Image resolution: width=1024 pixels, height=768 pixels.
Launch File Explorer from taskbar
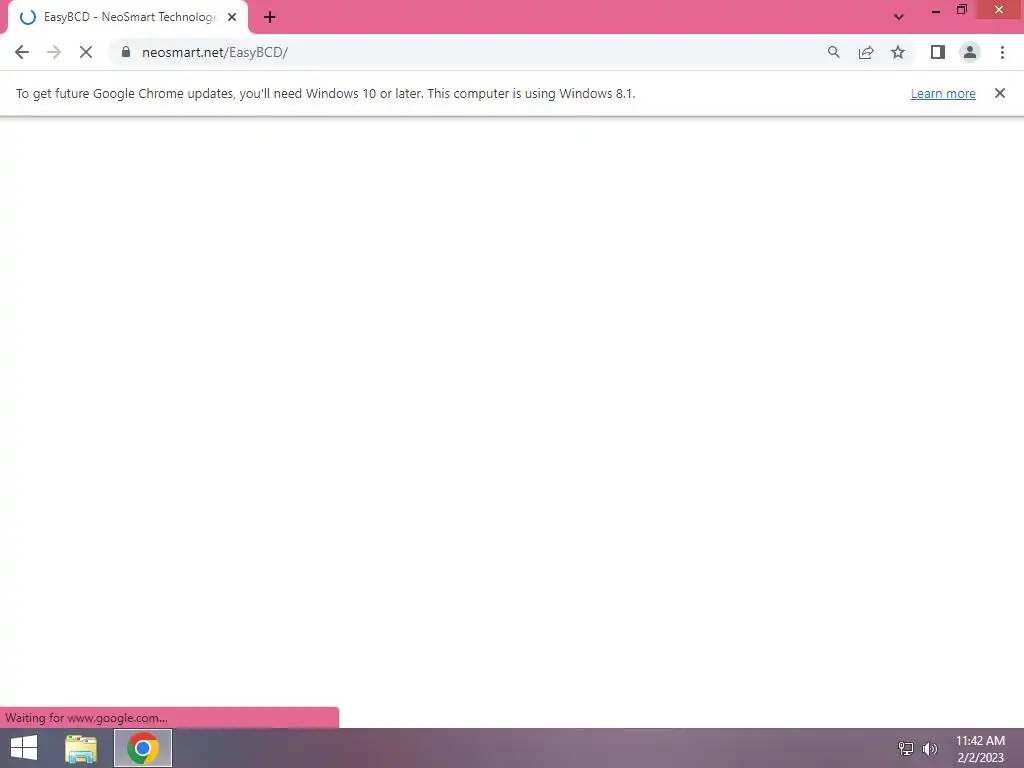81,748
